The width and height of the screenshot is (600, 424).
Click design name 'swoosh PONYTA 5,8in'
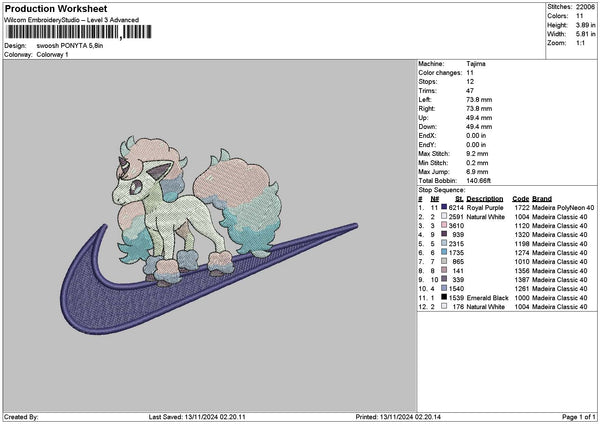pos(70,46)
